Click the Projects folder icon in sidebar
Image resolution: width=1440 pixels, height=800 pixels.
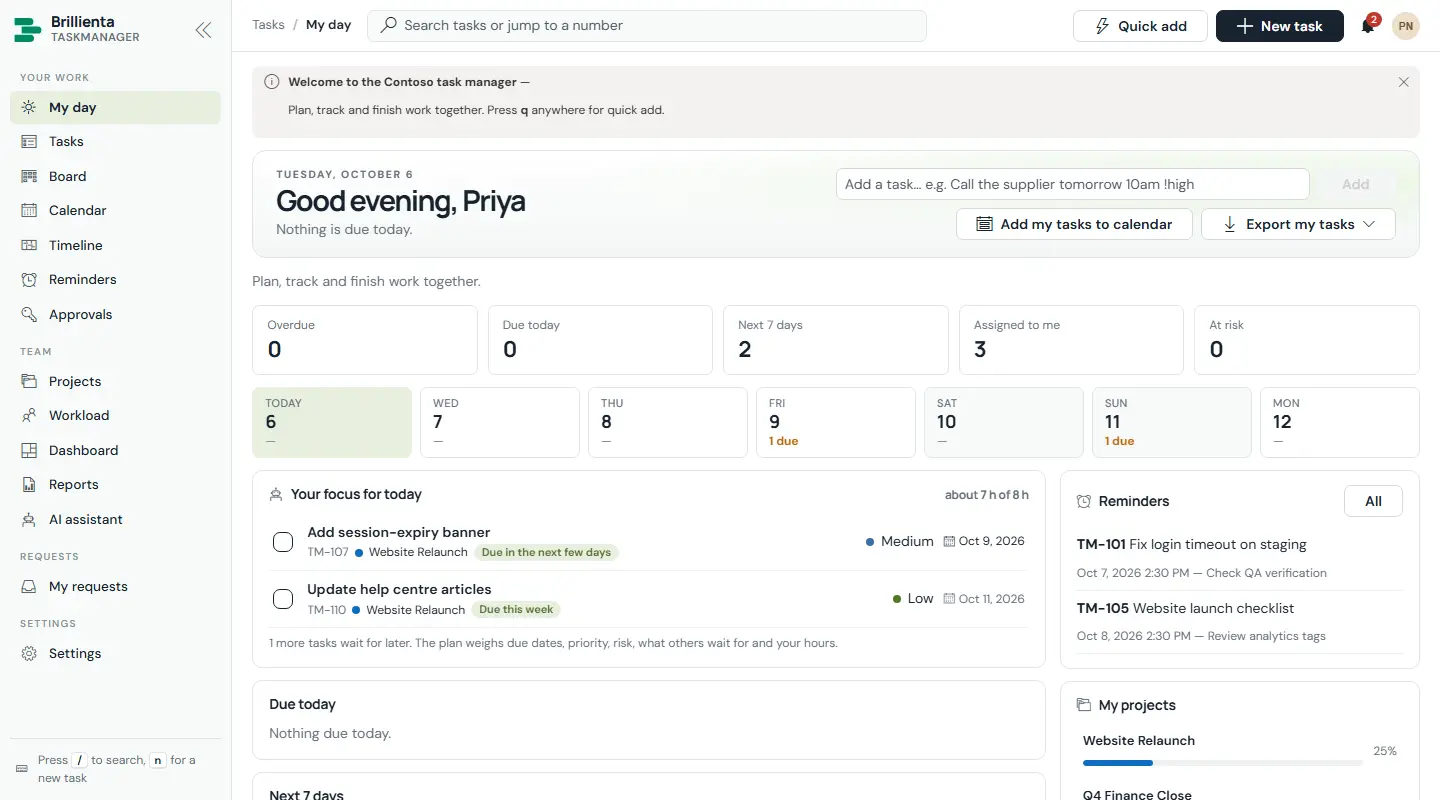pyautogui.click(x=29, y=381)
